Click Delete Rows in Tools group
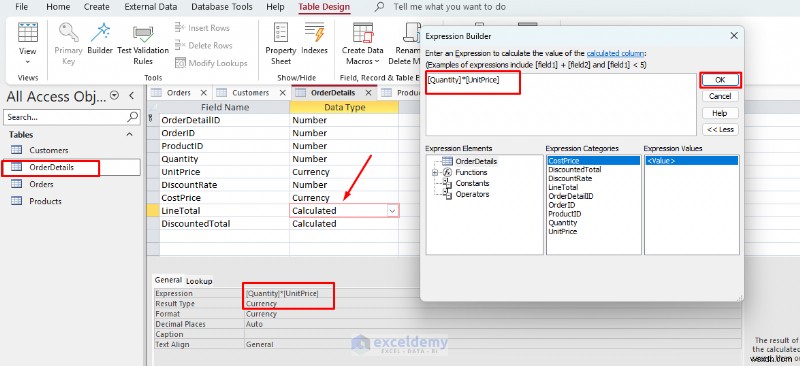800x366 pixels. coord(203,45)
